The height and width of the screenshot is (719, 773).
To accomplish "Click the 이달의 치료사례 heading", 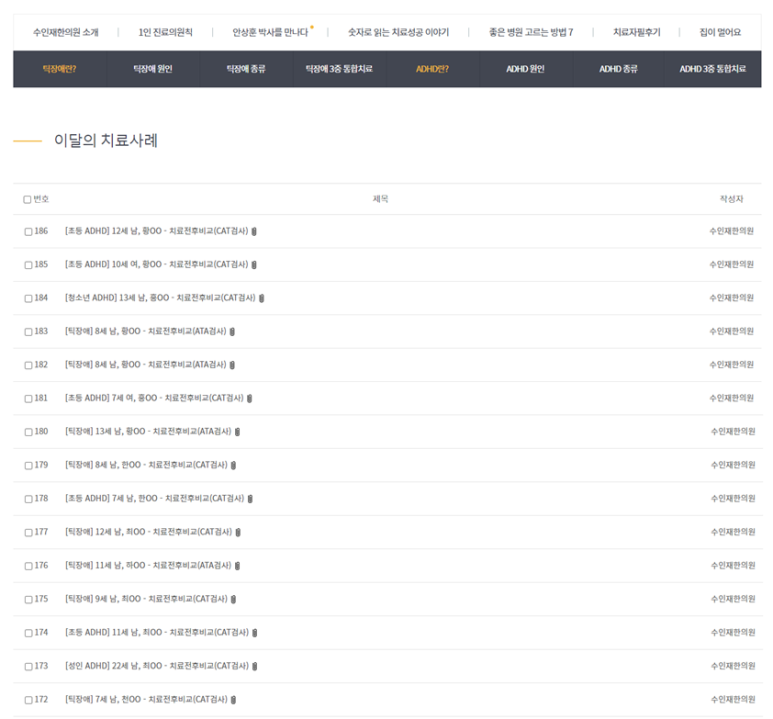I will pyautogui.click(x=106, y=141).
